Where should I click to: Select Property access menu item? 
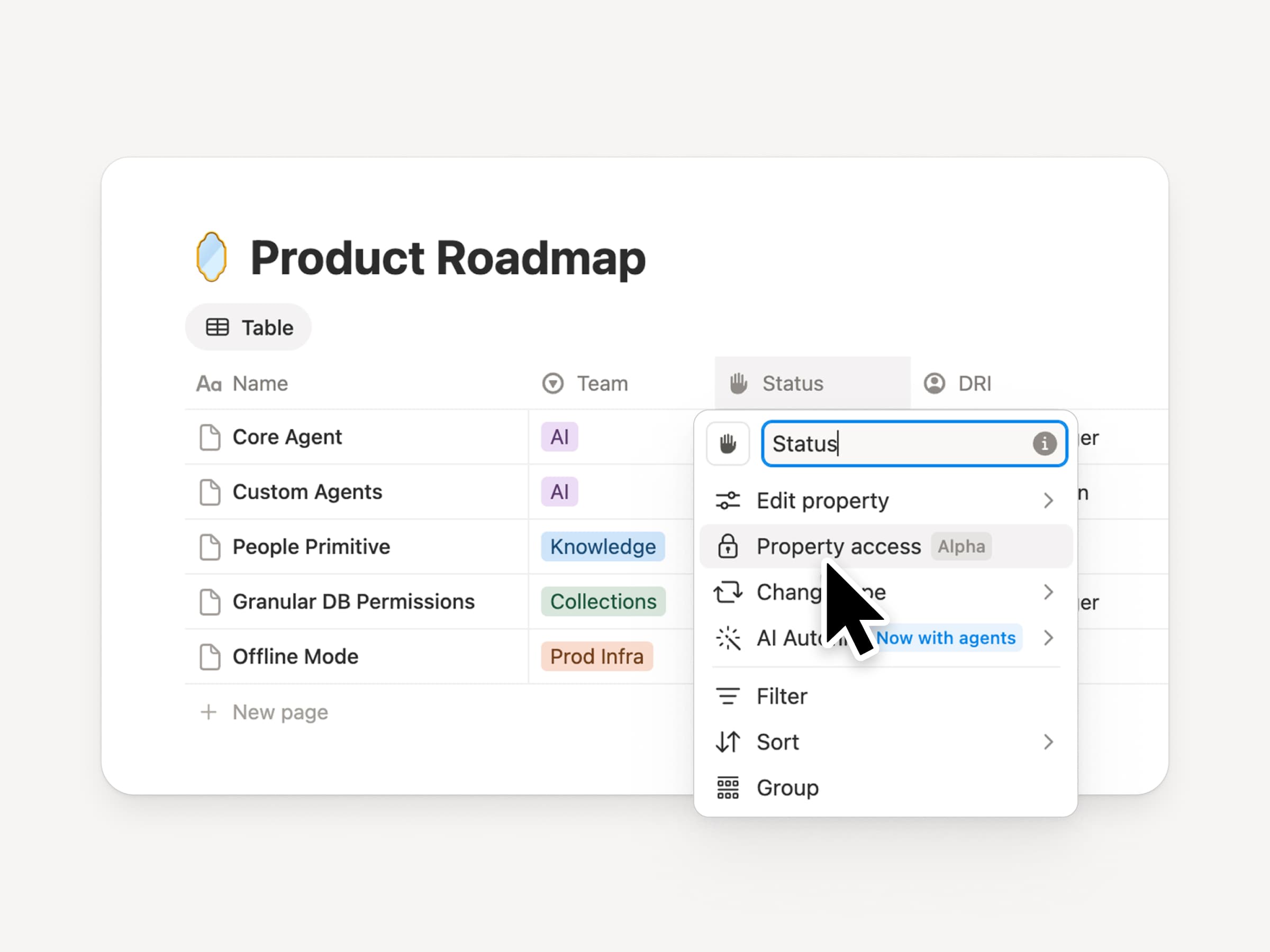[885, 546]
